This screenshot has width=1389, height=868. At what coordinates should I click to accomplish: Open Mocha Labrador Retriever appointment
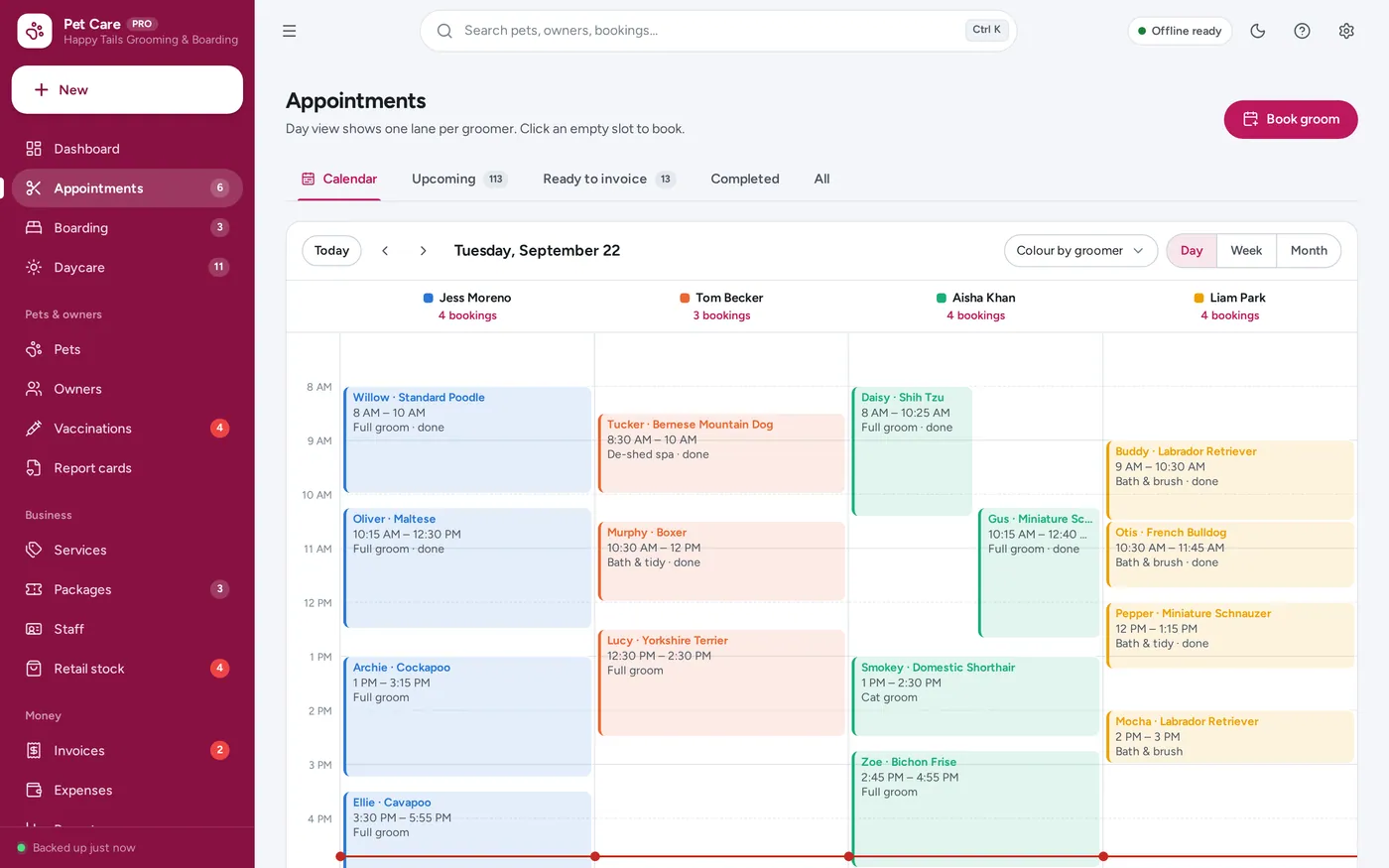[1230, 737]
